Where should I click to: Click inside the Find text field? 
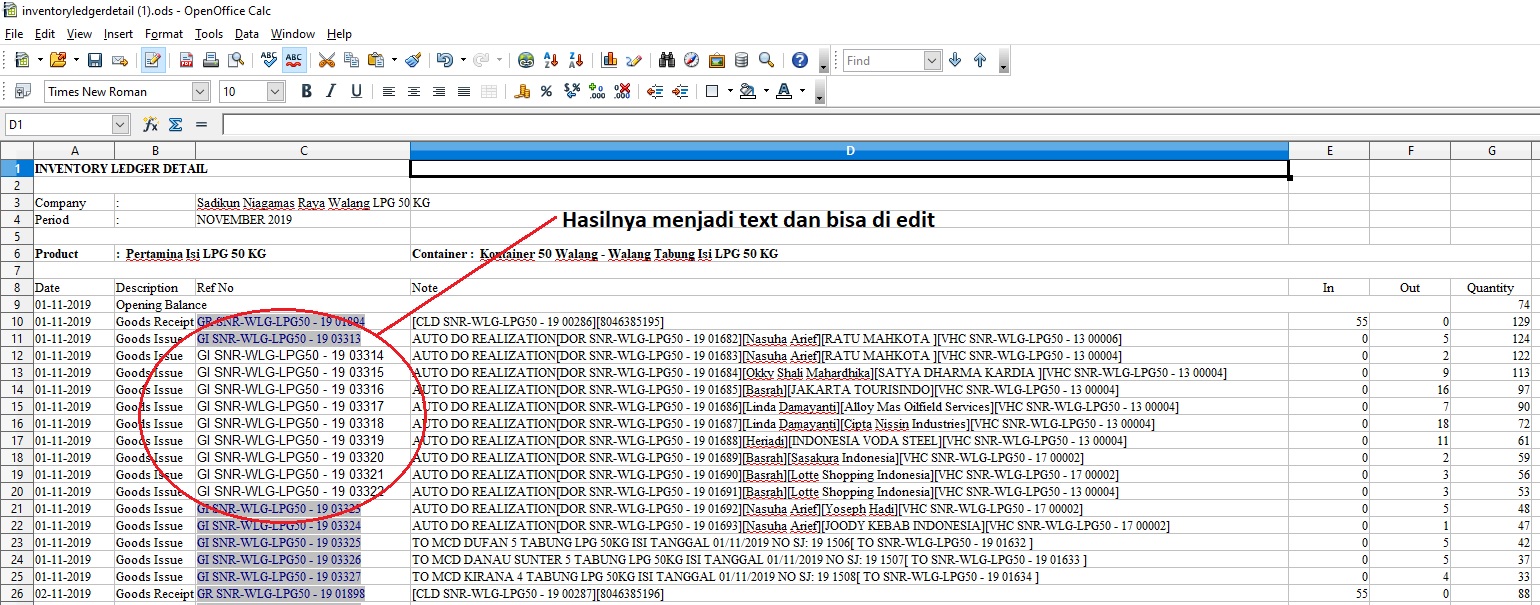tap(884, 61)
